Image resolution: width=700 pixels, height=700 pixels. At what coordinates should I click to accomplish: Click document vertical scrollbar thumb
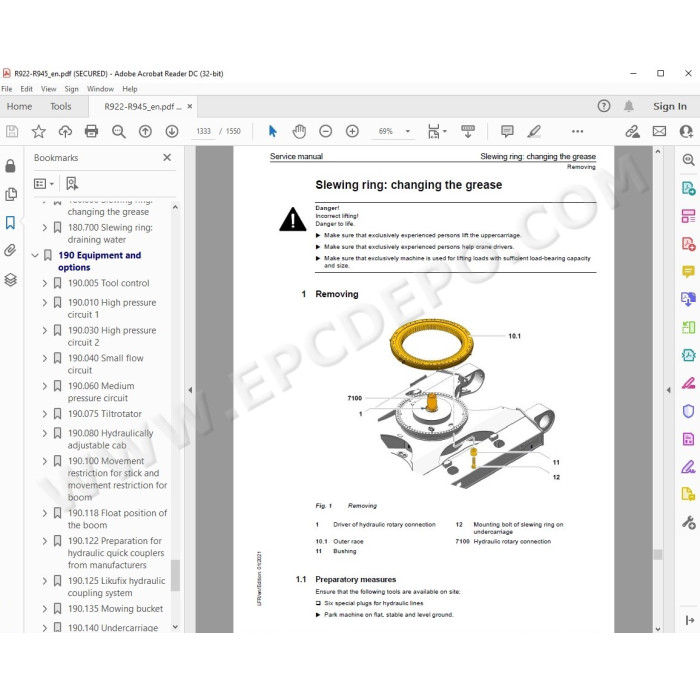(658, 554)
